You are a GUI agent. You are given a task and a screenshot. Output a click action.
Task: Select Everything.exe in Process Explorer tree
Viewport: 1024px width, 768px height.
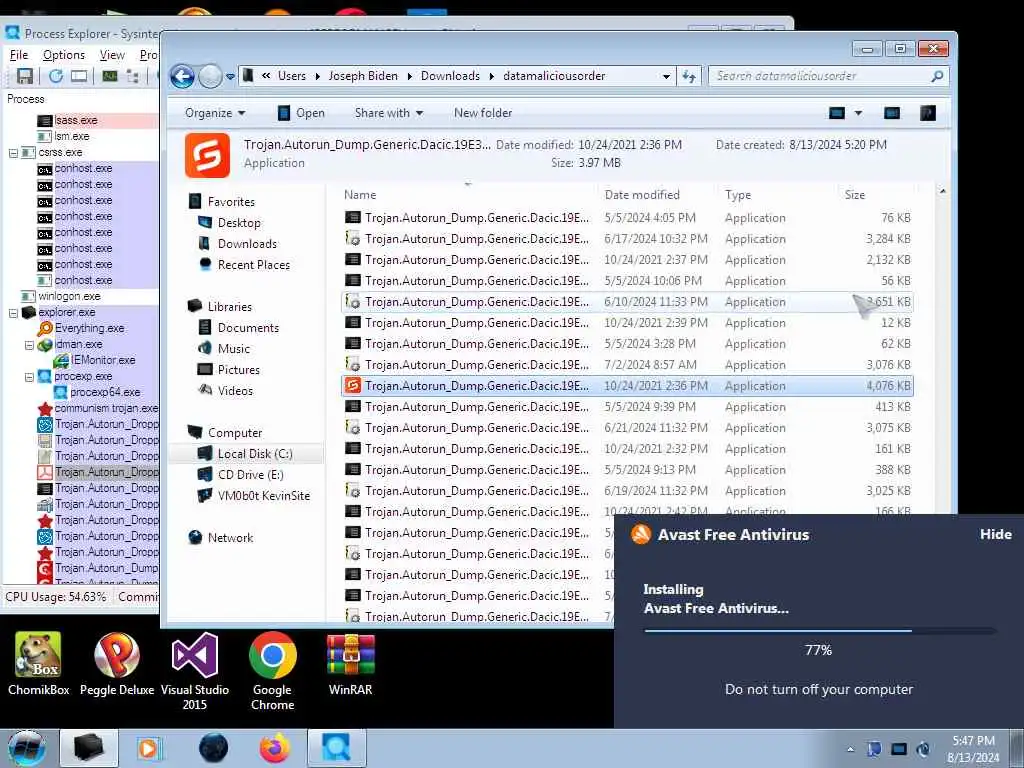(89, 328)
